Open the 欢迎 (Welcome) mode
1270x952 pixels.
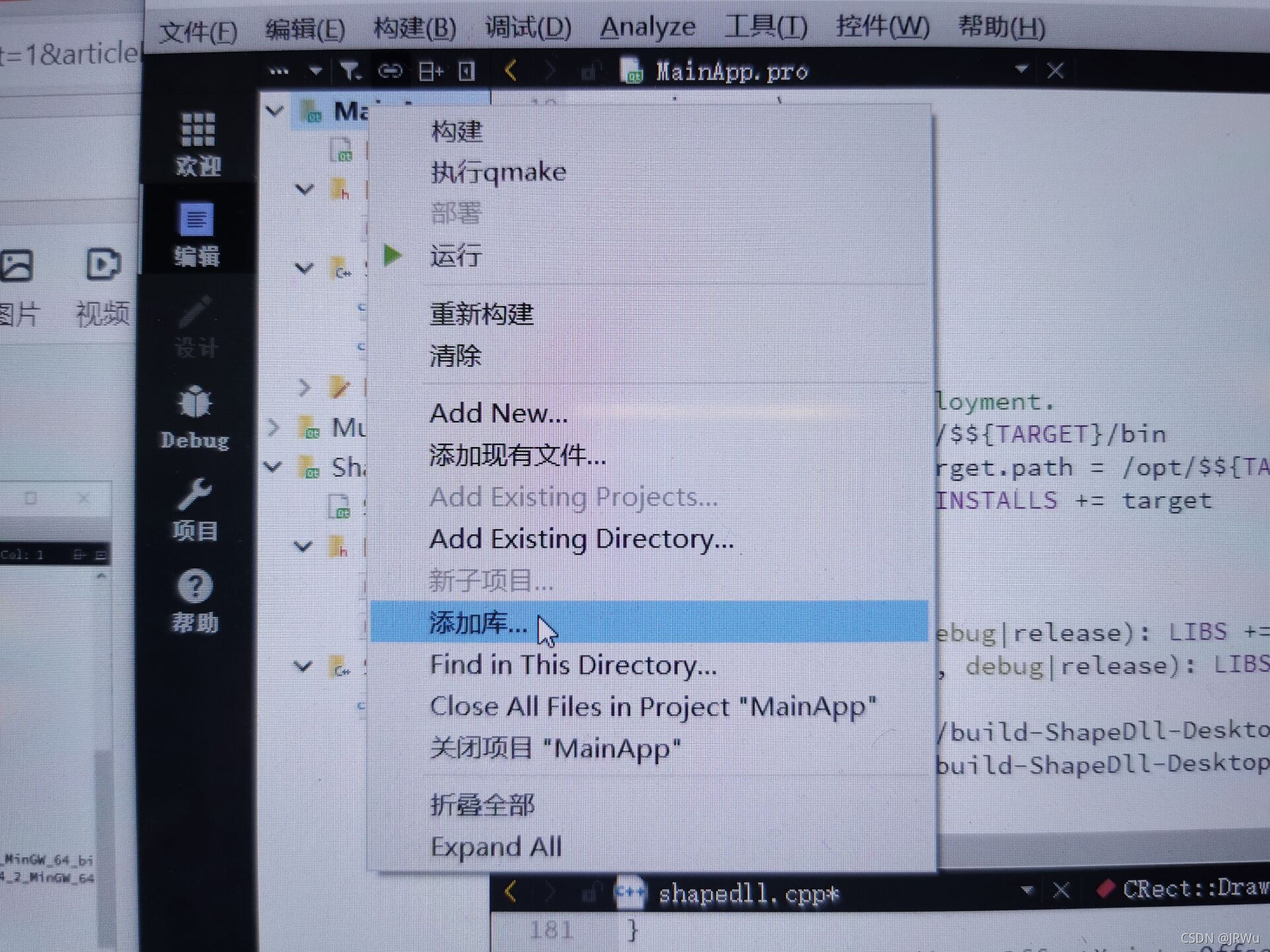coord(198,143)
